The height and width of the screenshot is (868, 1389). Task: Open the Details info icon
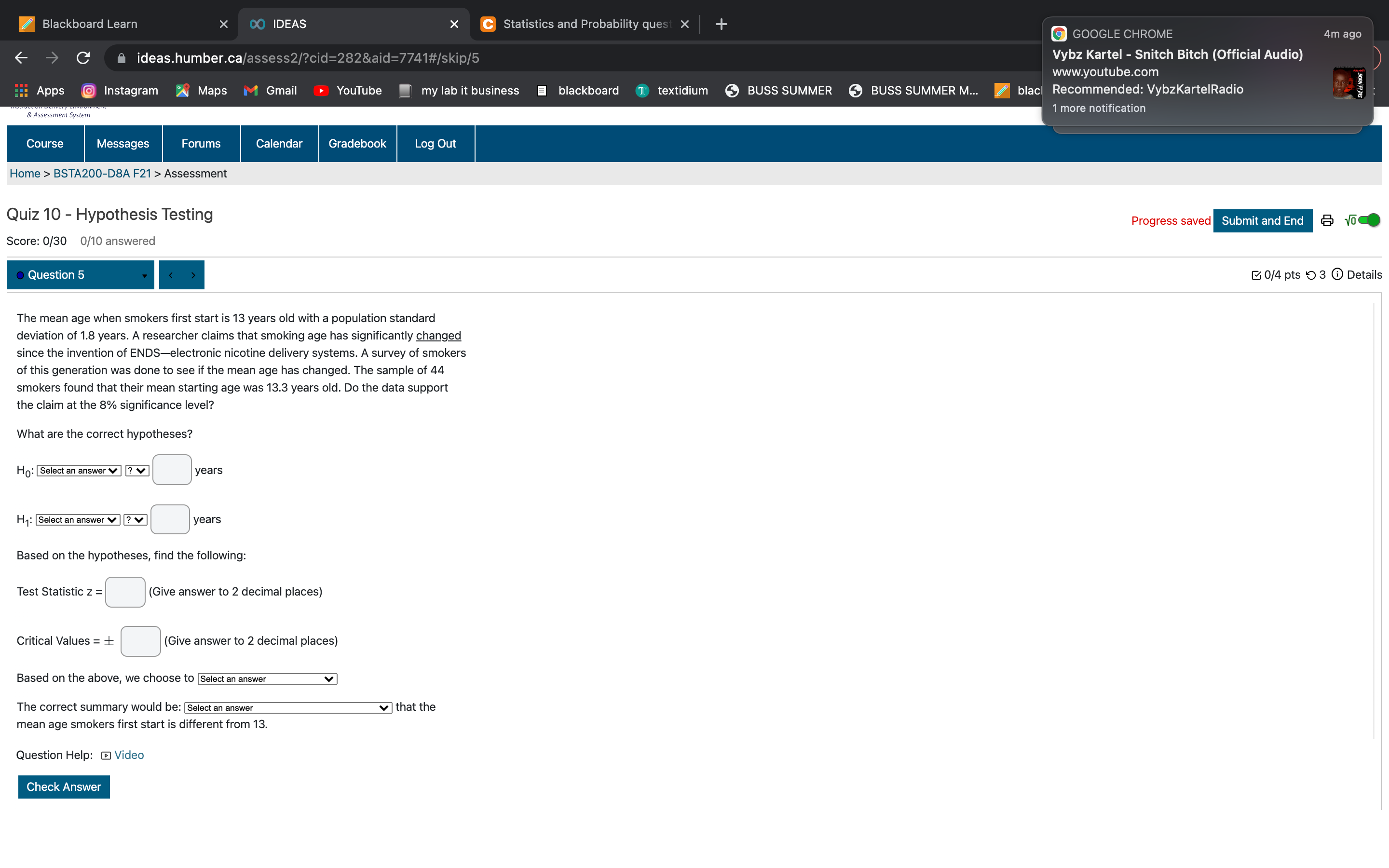tap(1337, 274)
